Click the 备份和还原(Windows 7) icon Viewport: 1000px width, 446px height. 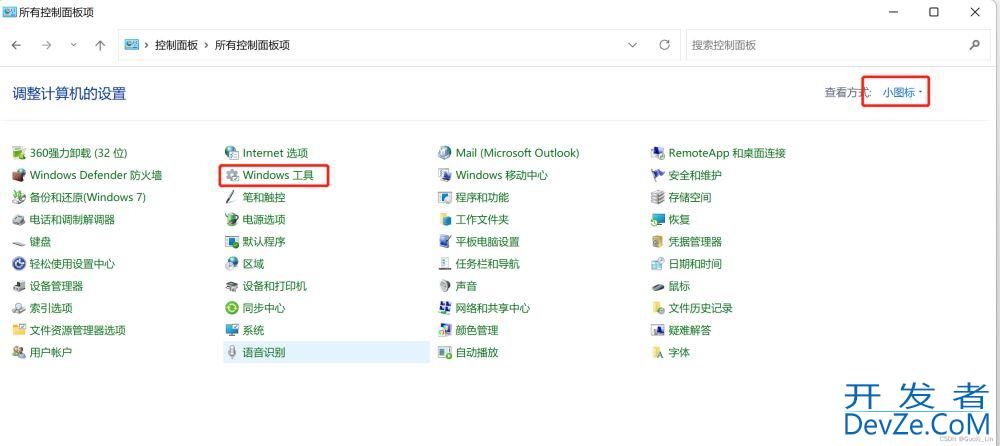19,197
